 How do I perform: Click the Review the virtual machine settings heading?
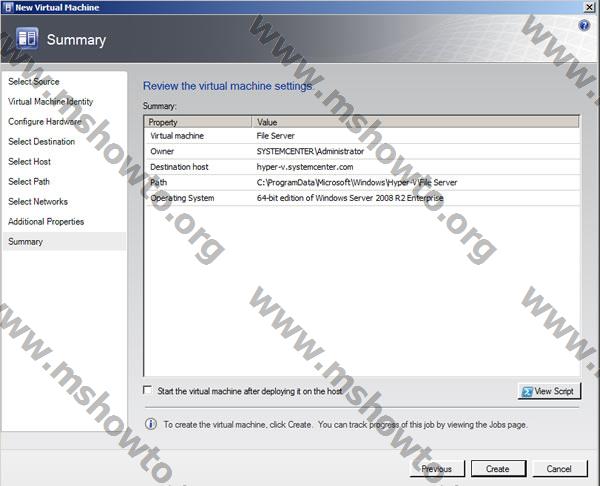pyautogui.click(x=227, y=86)
